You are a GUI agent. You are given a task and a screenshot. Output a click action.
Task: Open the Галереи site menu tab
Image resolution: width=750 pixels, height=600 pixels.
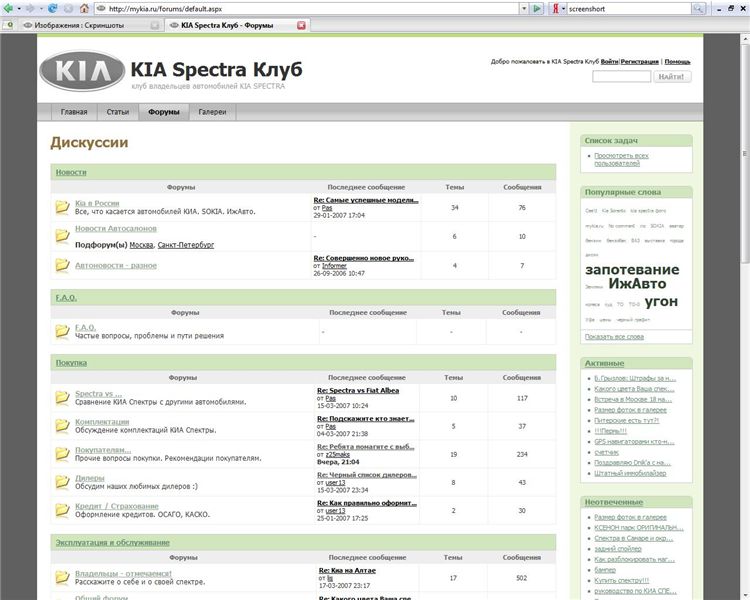(212, 112)
